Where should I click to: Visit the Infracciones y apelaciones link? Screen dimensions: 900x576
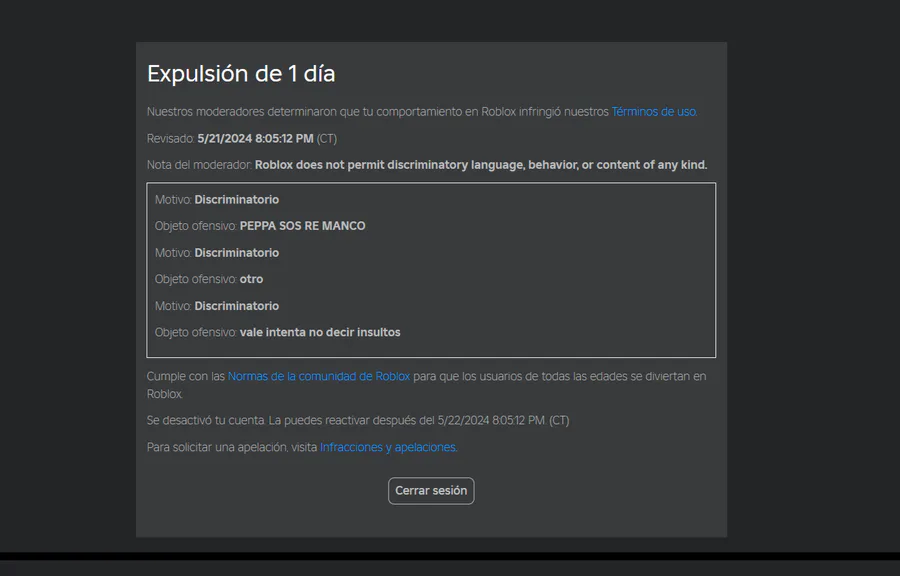click(x=388, y=447)
